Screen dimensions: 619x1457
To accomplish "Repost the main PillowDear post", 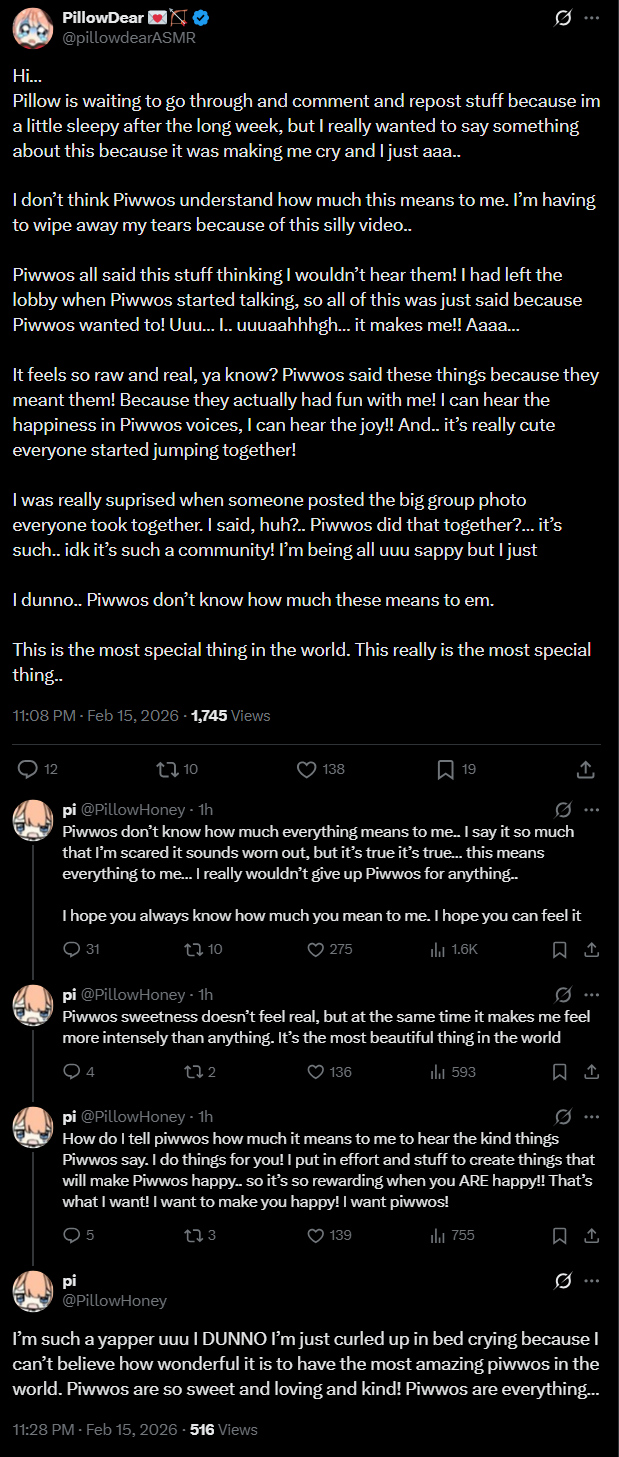I will coord(167,769).
